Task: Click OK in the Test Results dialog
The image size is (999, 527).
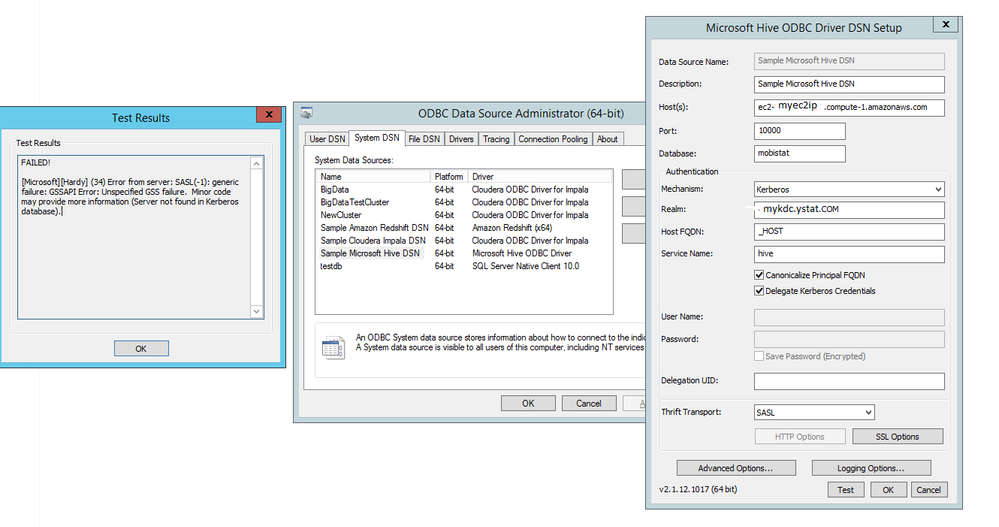Action: pyautogui.click(x=141, y=349)
